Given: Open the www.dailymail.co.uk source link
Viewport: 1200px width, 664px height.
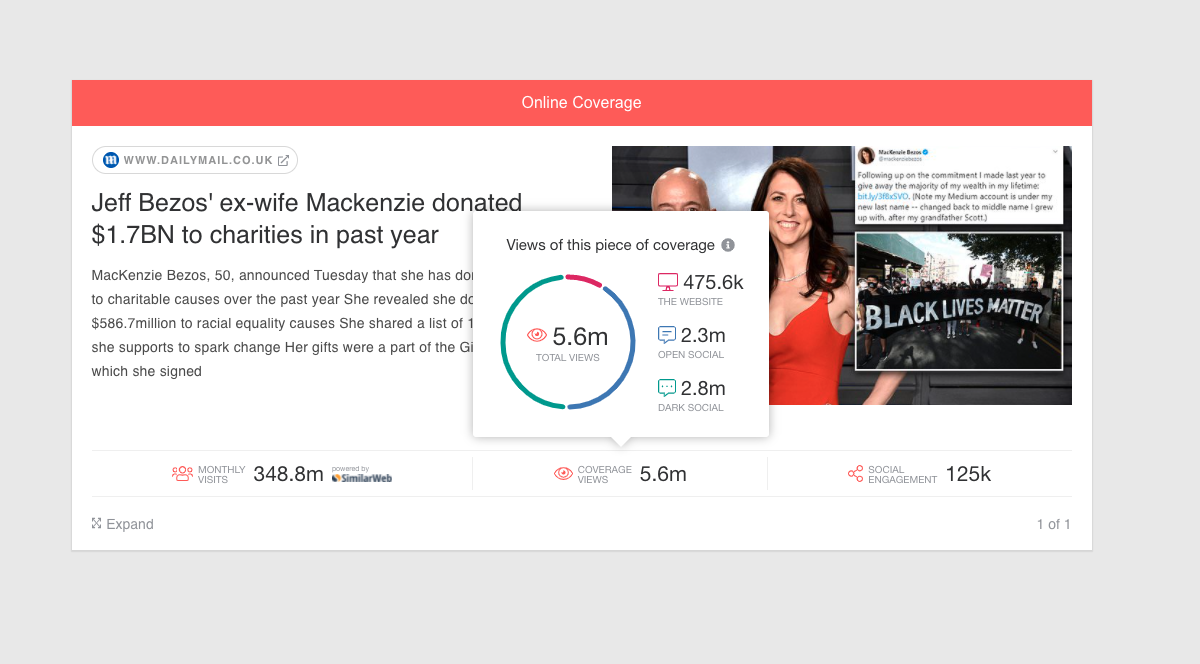Looking at the screenshot, I should point(195,160).
